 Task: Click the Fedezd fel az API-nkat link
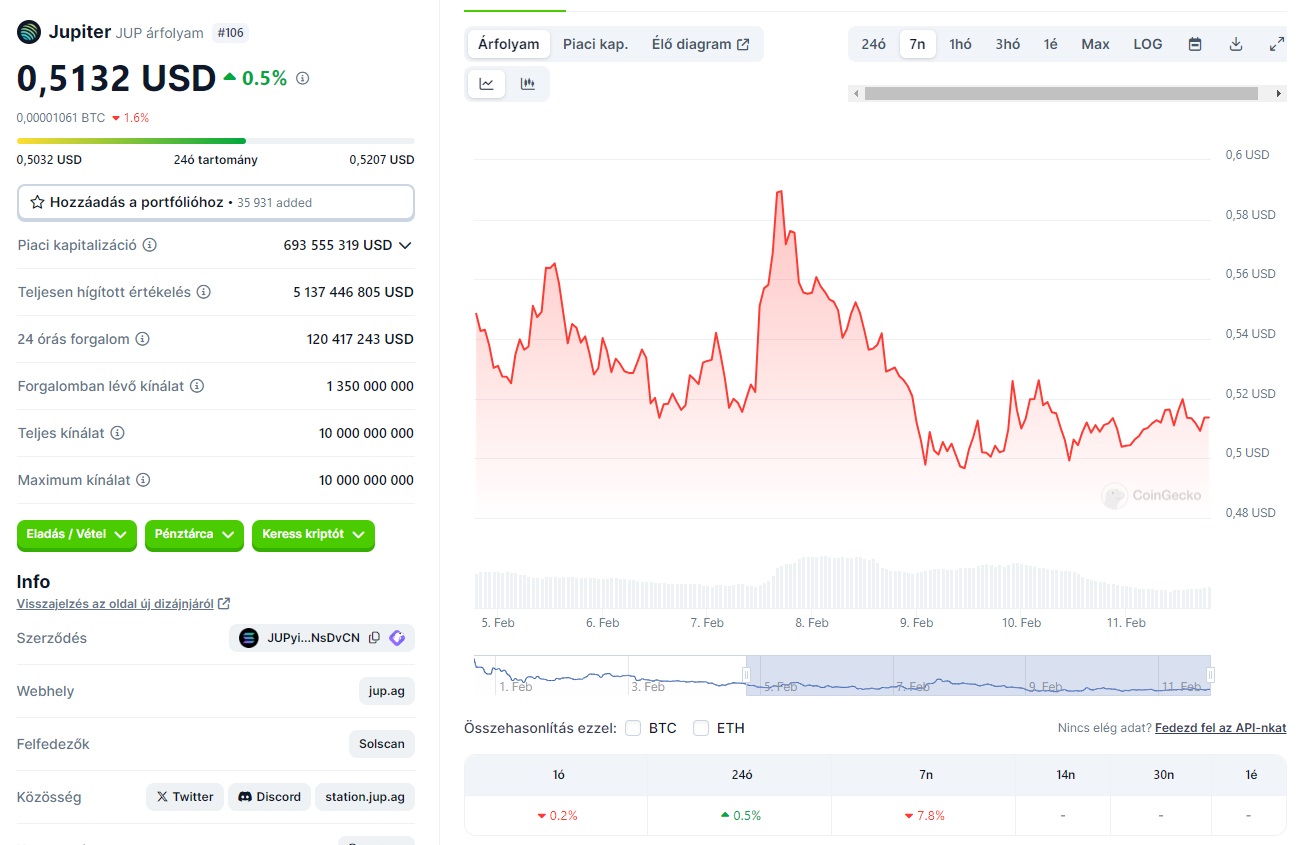pos(1221,728)
